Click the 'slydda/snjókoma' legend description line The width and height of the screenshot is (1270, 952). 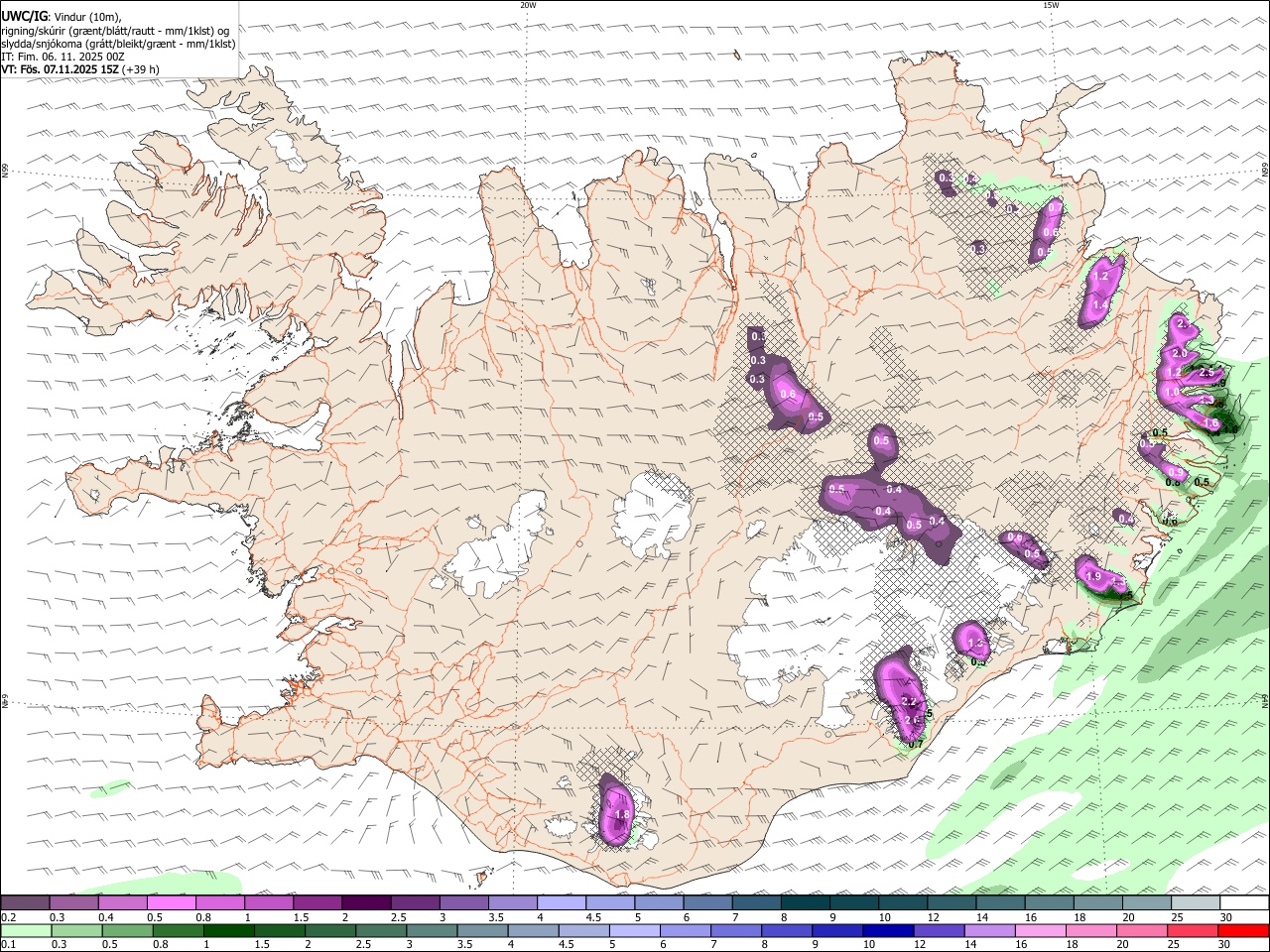[119, 44]
